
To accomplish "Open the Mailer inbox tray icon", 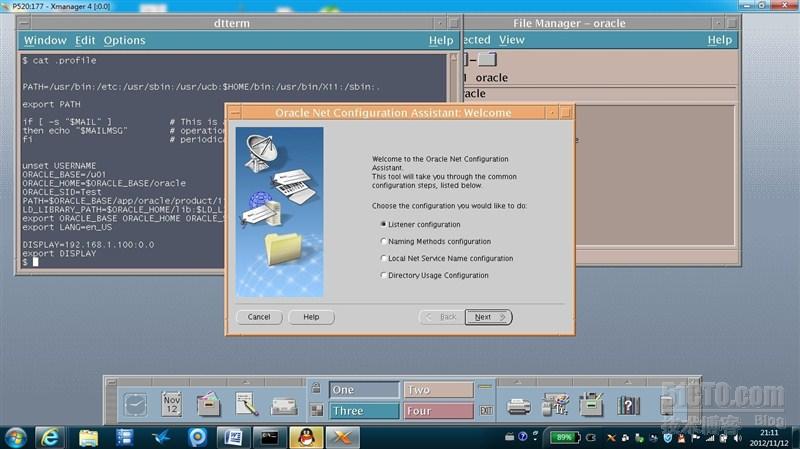I will (x=284, y=407).
